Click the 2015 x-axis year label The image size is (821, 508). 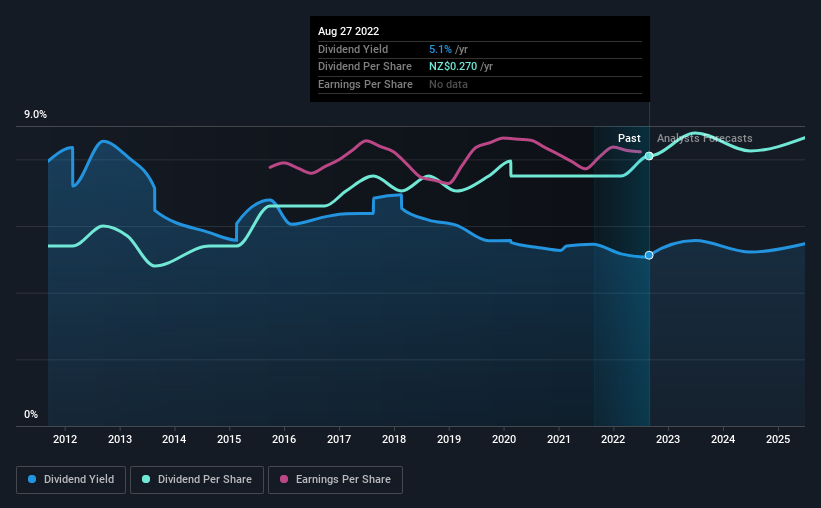click(229, 439)
